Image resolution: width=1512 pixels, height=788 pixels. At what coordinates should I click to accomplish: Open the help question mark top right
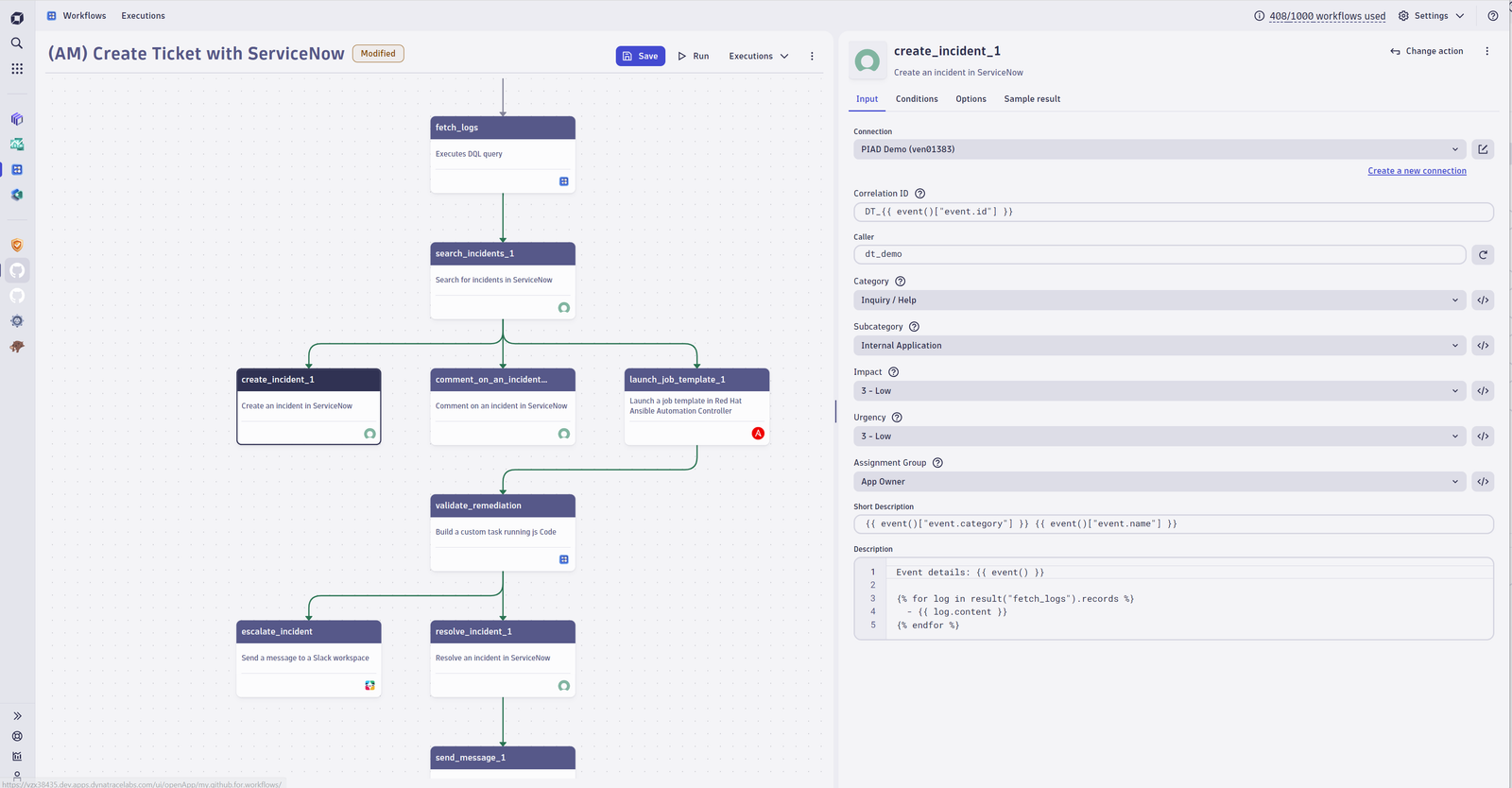click(x=1493, y=16)
